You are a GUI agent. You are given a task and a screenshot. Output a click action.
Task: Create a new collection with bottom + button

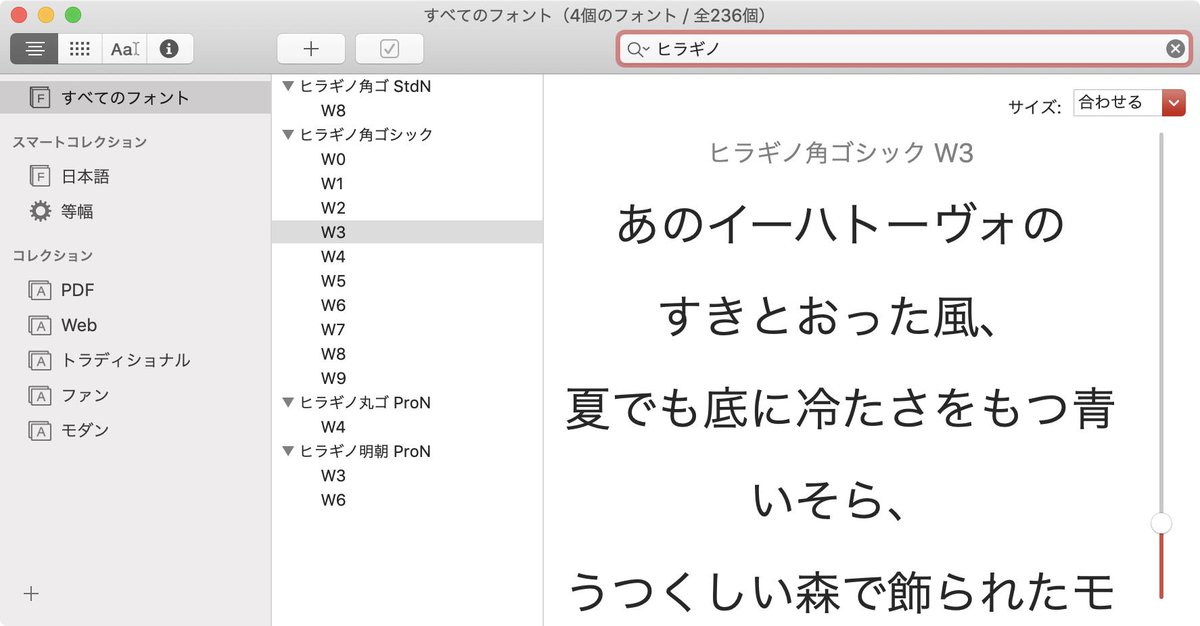coord(30,594)
